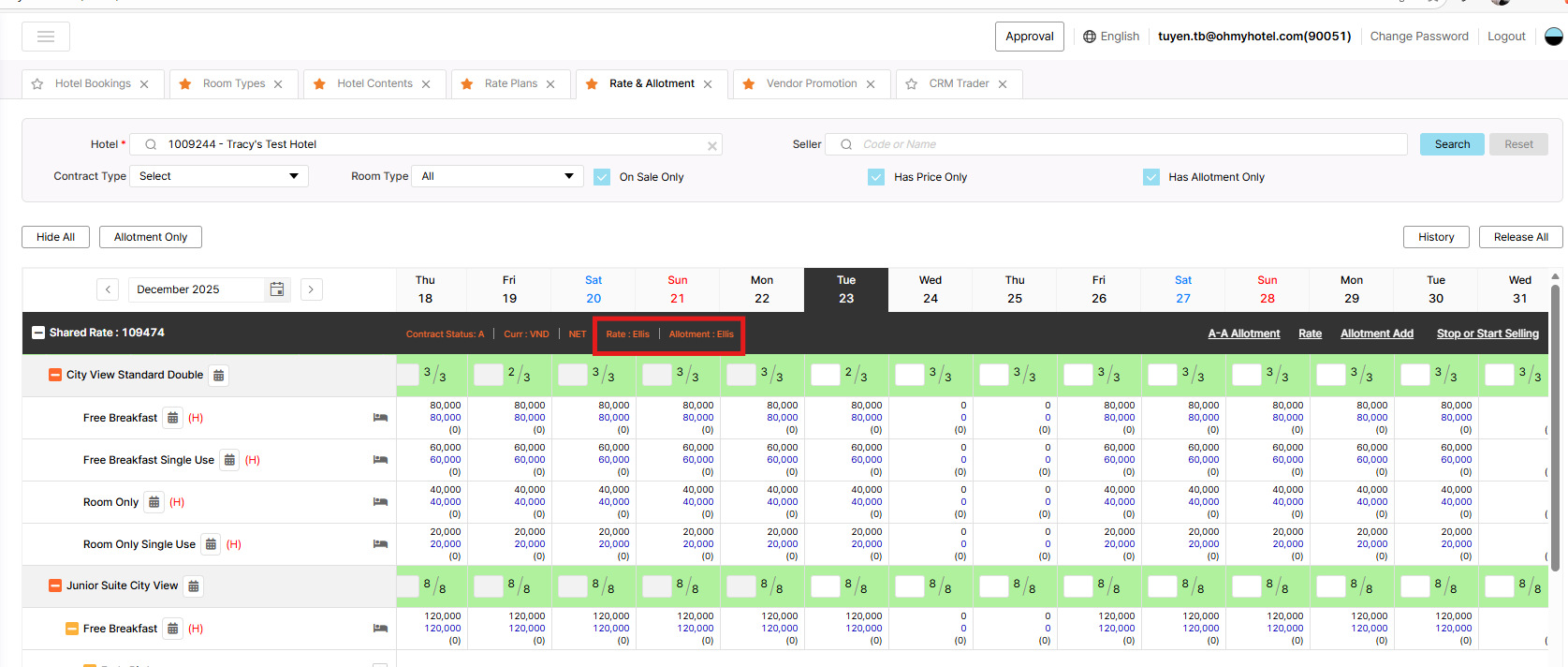Click the date picker calendar icon

pos(277,289)
